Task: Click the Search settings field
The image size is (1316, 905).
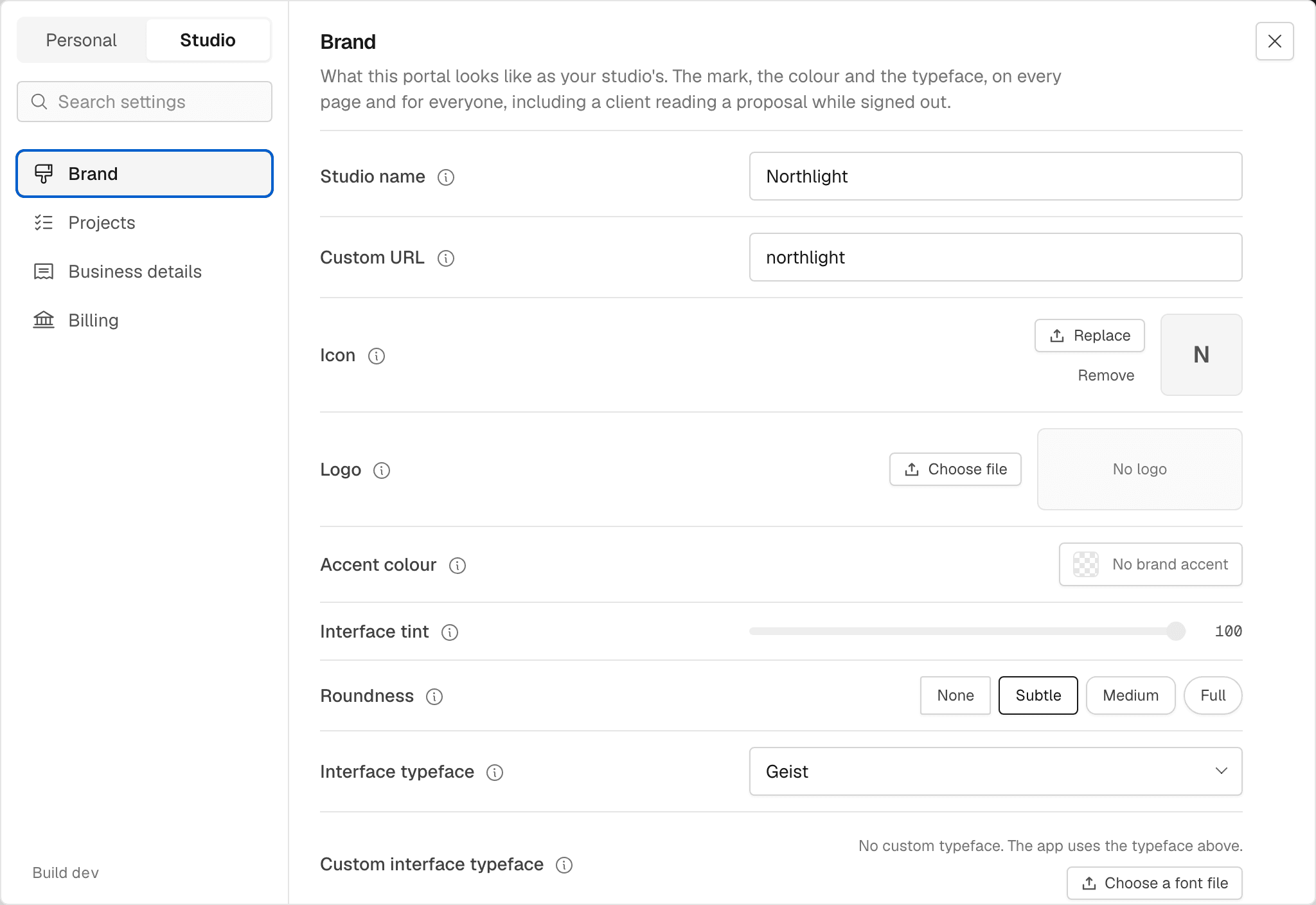Action: pyautogui.click(x=145, y=102)
